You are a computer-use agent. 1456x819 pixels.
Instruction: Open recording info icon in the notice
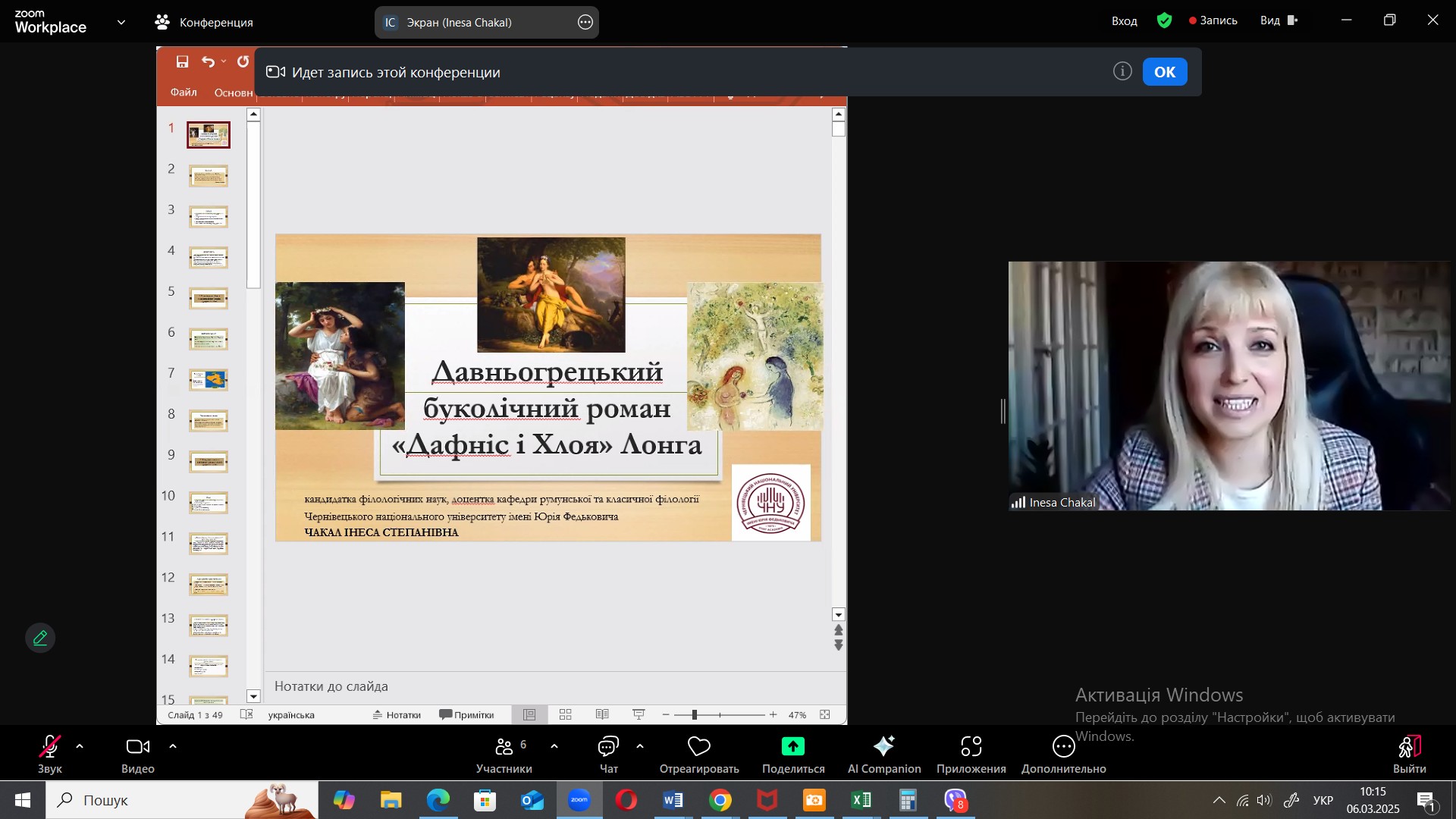pos(1122,71)
